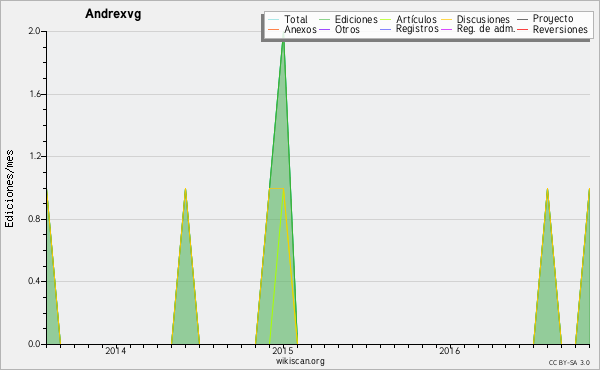Screen dimensions: 600x370
Task: Click the 1.6 y-axis value
Action: pos(34,94)
